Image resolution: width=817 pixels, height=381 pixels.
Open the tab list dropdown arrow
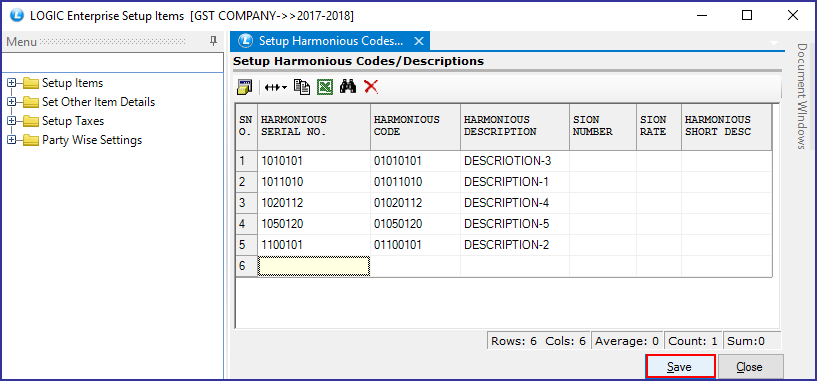(774, 42)
